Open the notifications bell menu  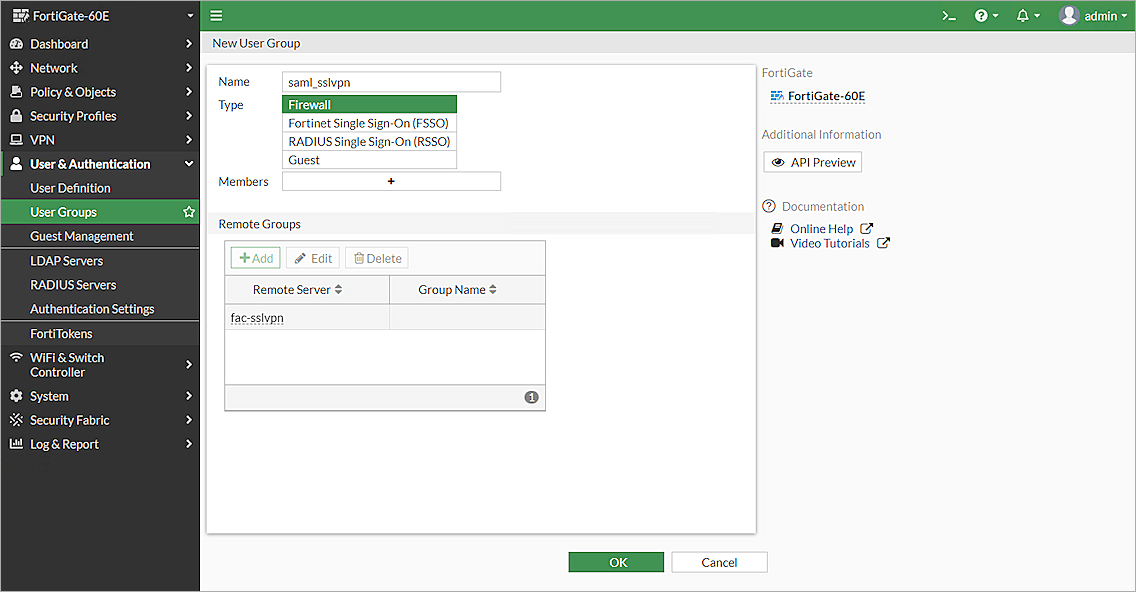1027,16
